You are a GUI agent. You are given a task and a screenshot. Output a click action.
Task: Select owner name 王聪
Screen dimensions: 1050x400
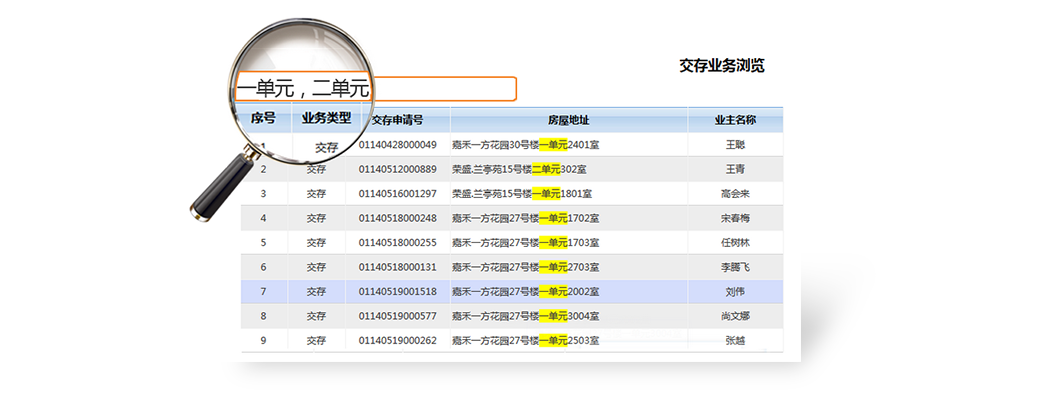point(735,145)
